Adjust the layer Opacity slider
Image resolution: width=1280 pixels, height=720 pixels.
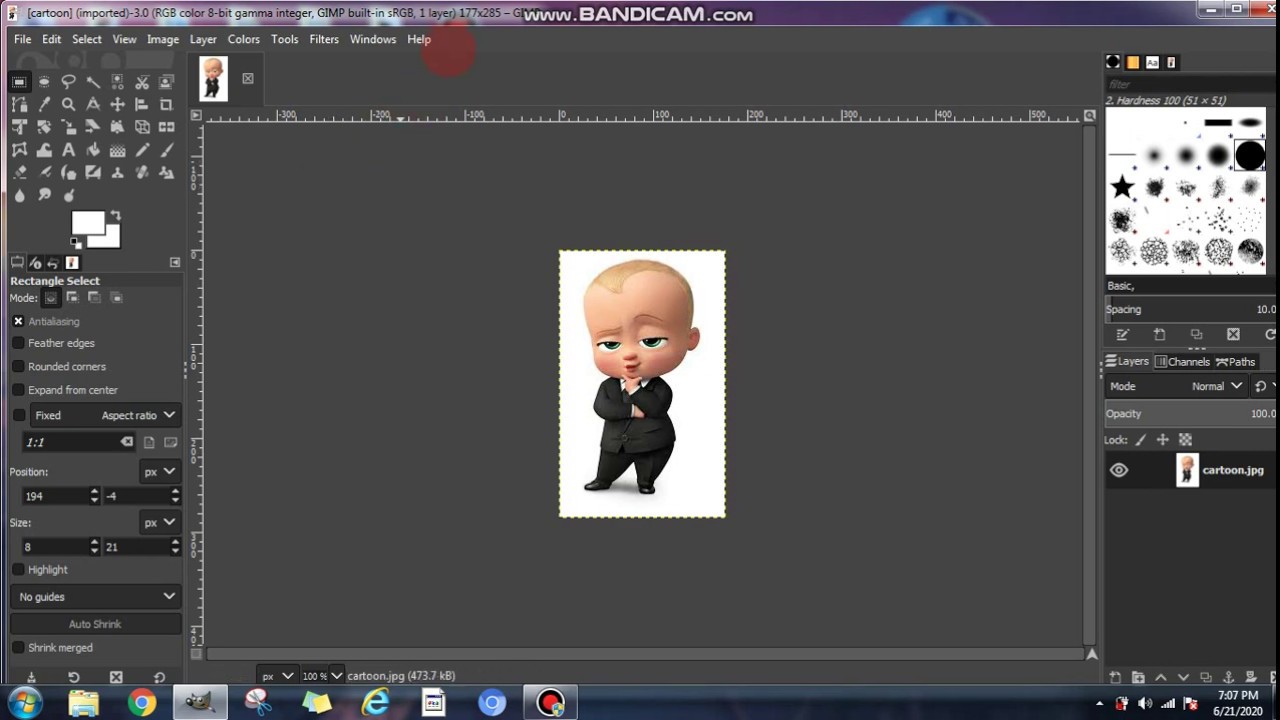1191,413
